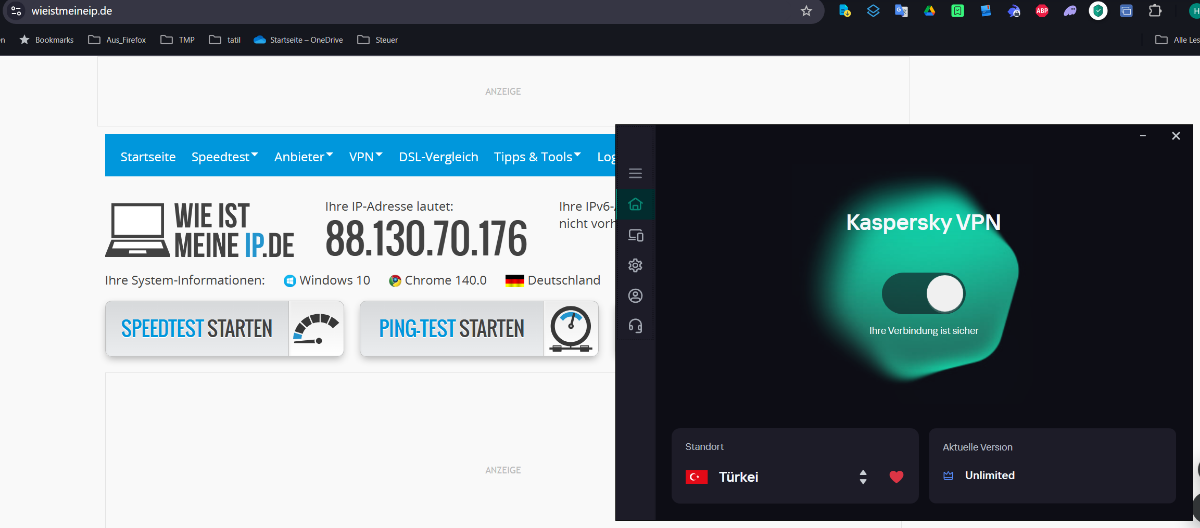The width and height of the screenshot is (1200, 528).
Task: Open the purple ghost-shaped extension icon
Action: coord(1070,11)
